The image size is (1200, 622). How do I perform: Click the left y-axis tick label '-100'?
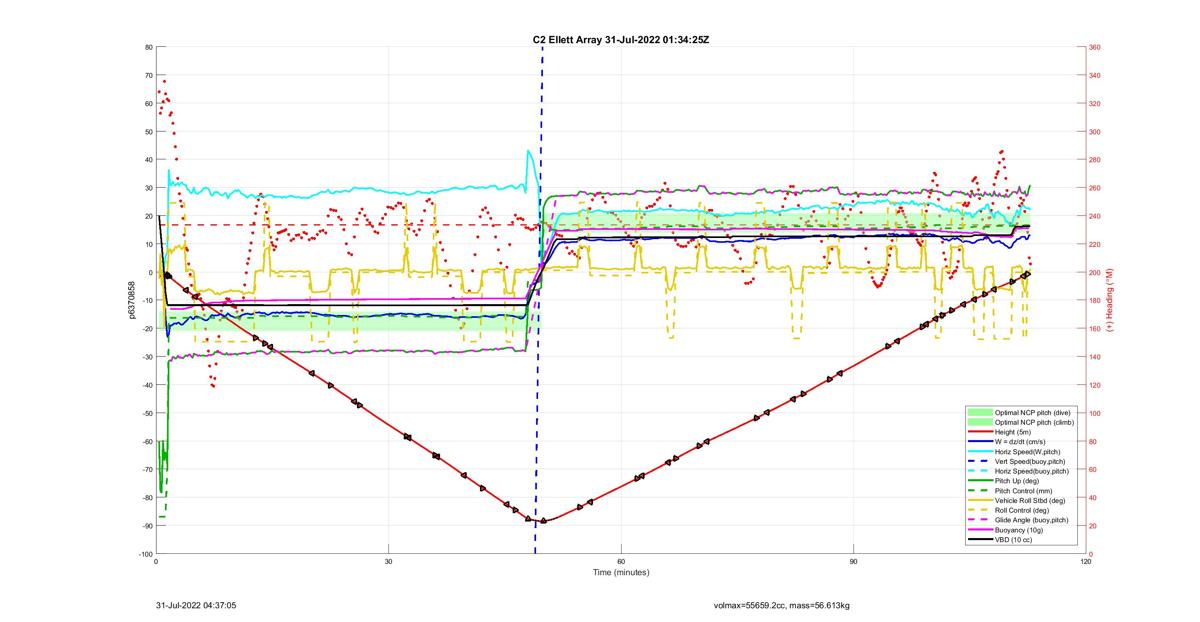(x=145, y=554)
